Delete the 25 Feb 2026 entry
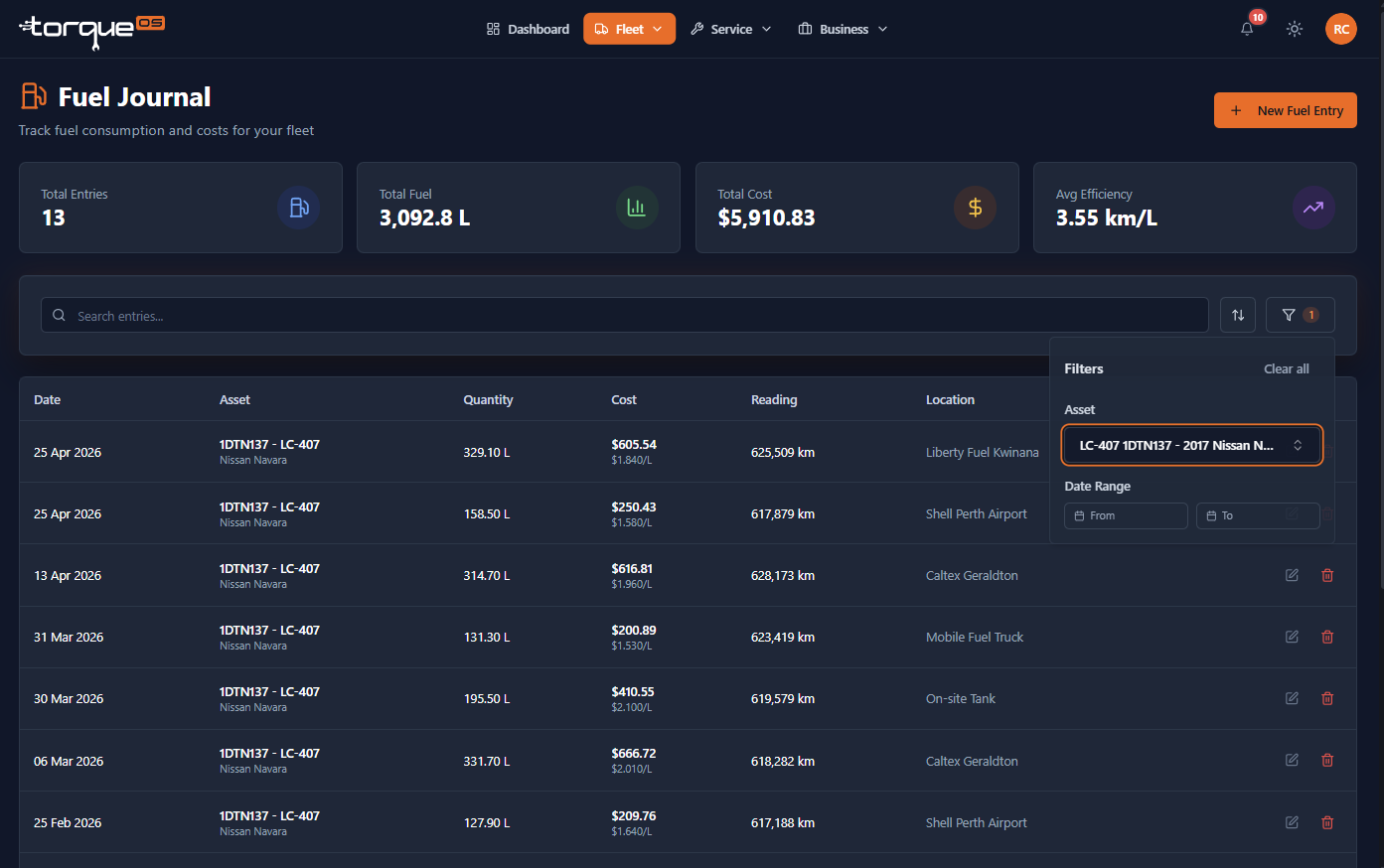Viewport: 1384px width, 868px height. point(1327,822)
